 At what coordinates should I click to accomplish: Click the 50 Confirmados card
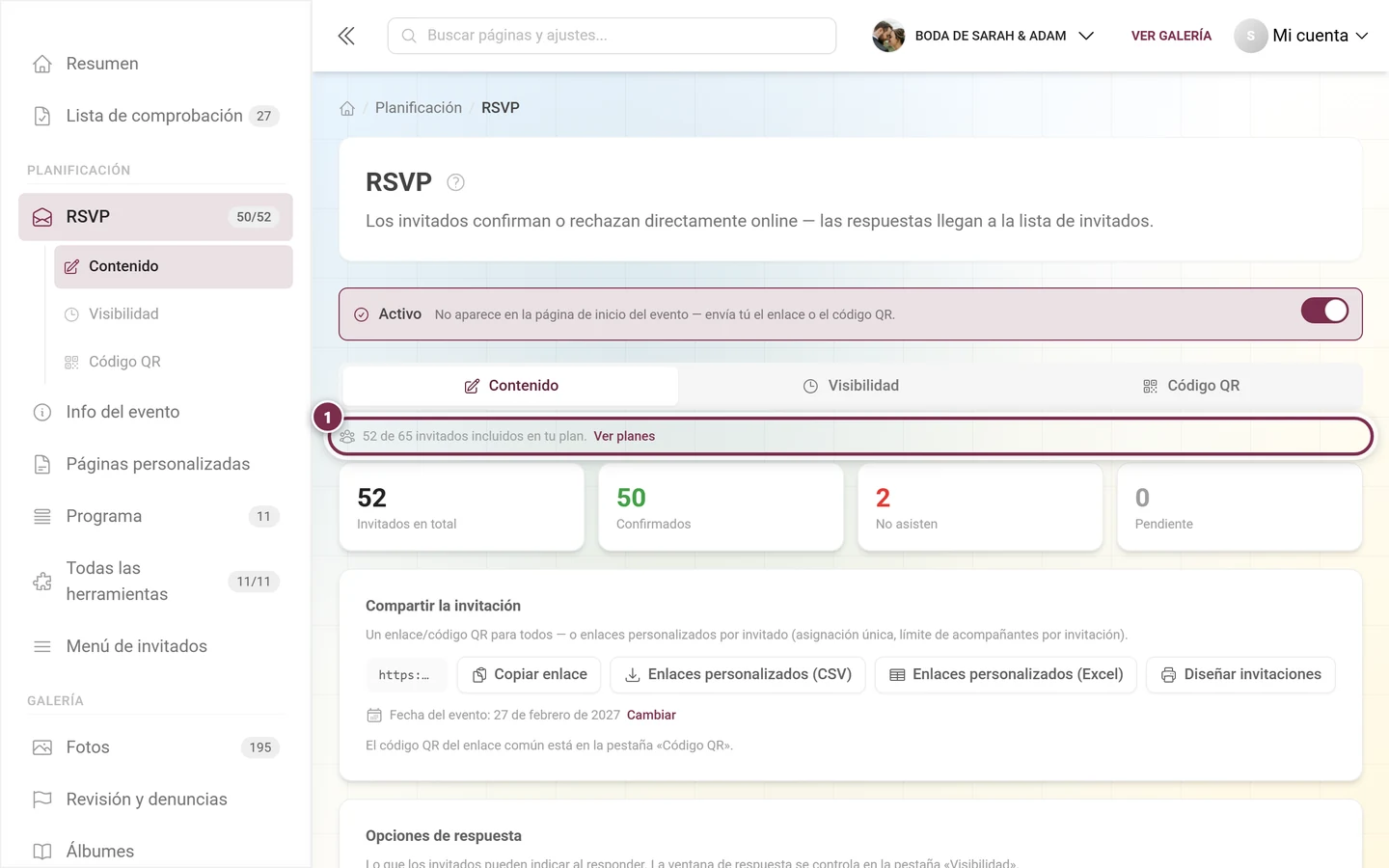[x=721, y=507]
